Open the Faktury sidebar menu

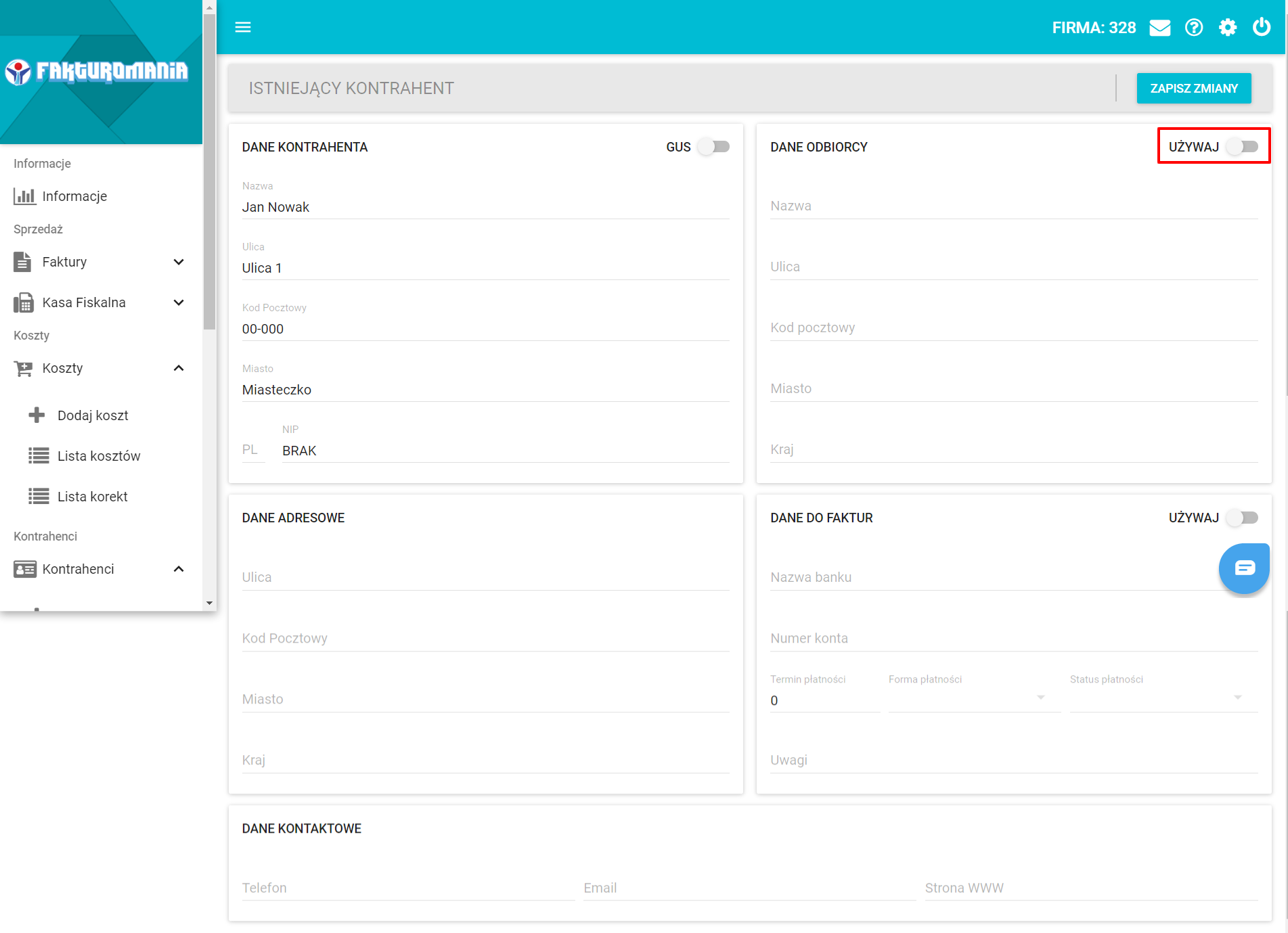(102, 262)
